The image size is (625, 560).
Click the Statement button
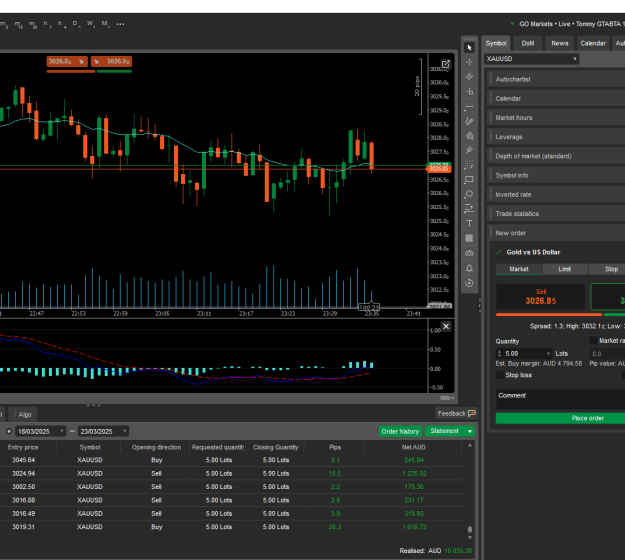(444, 431)
